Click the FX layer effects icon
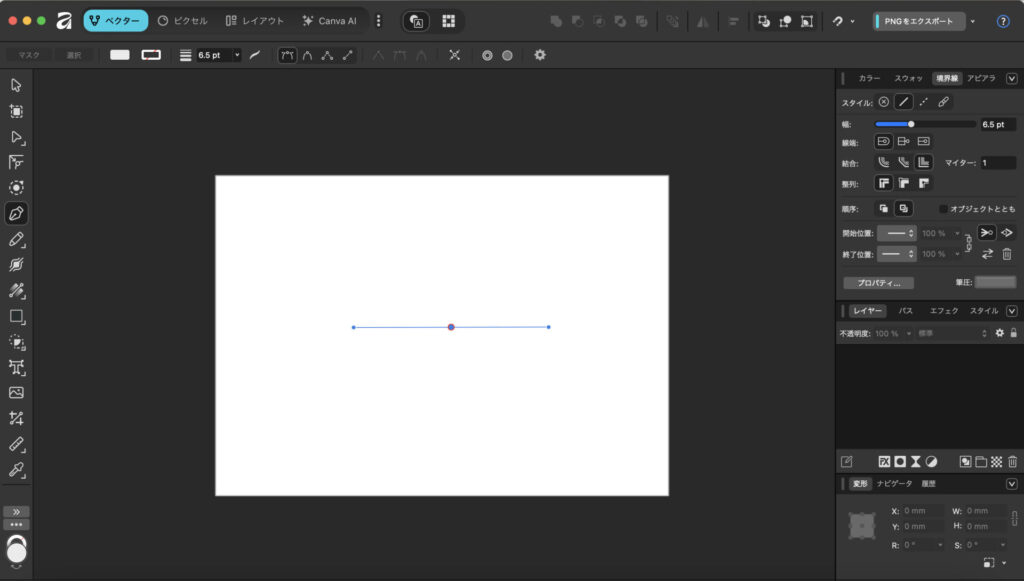 [x=884, y=462]
